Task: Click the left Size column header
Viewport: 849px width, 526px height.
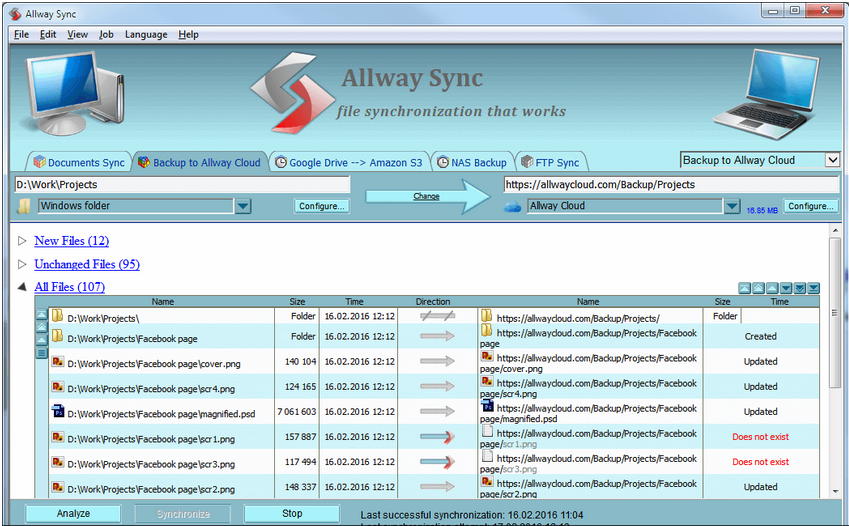Action: [297, 302]
